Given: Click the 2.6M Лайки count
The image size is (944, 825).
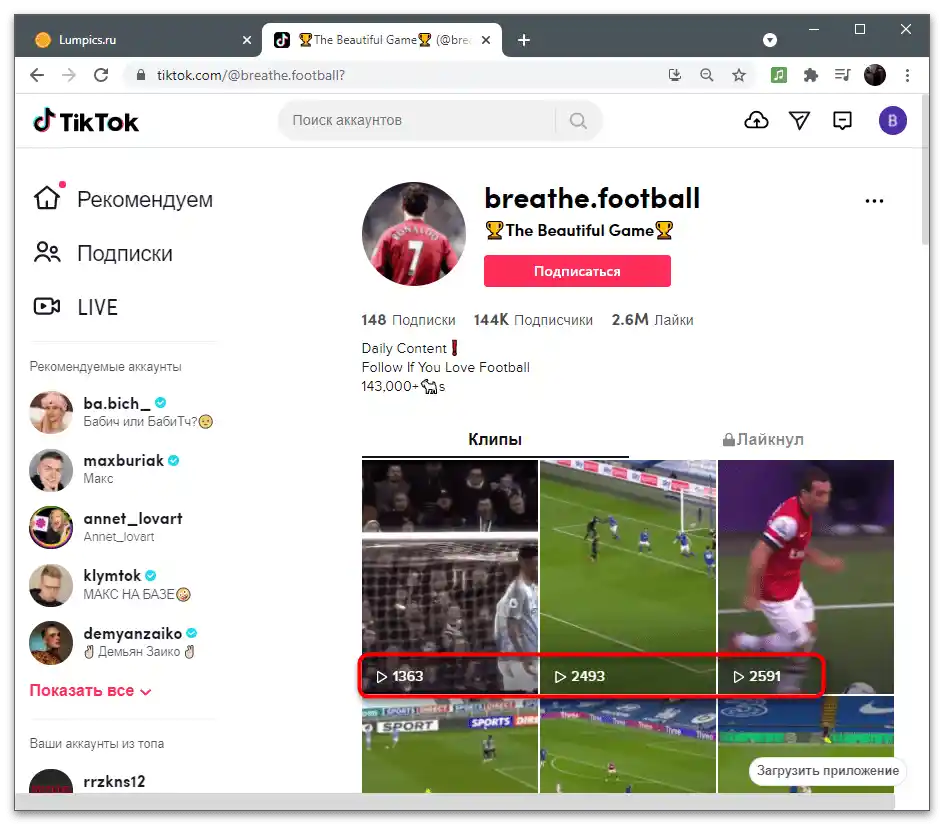Looking at the screenshot, I should pyautogui.click(x=653, y=320).
